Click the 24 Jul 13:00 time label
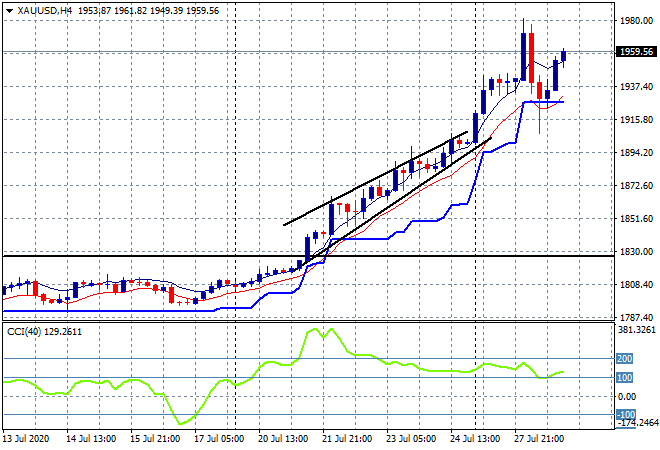This screenshot has height=450, width=660. click(x=475, y=439)
